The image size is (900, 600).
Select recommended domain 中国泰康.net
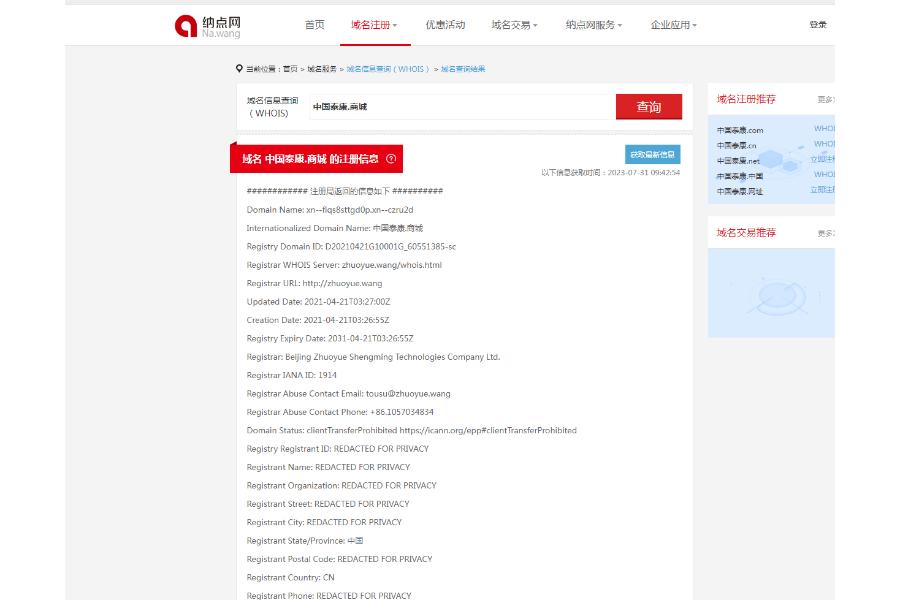738,161
